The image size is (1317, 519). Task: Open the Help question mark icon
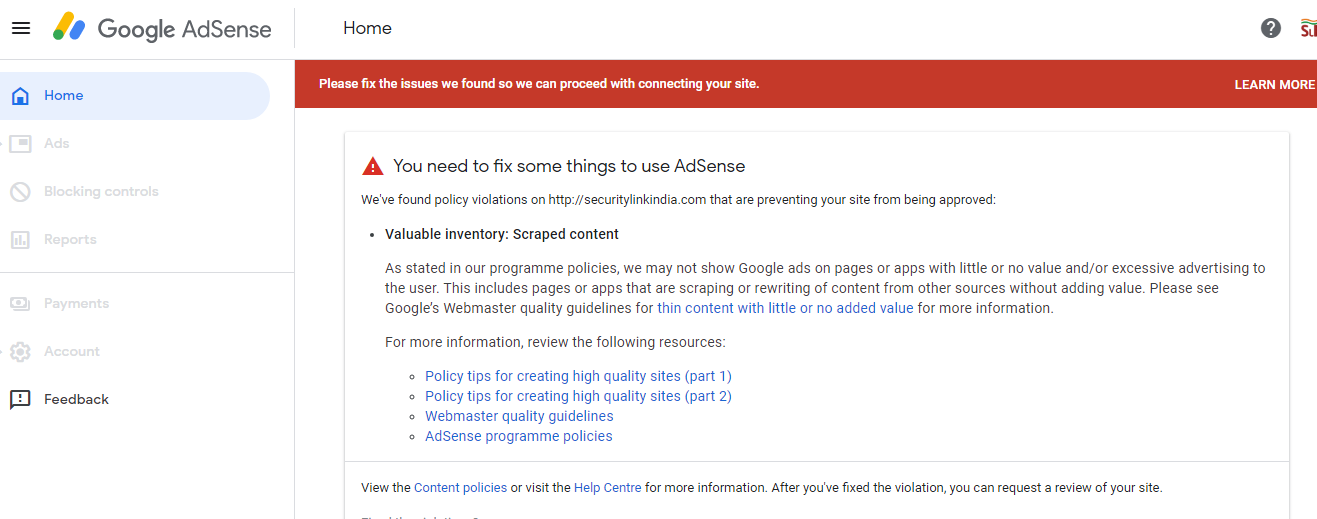[1271, 28]
